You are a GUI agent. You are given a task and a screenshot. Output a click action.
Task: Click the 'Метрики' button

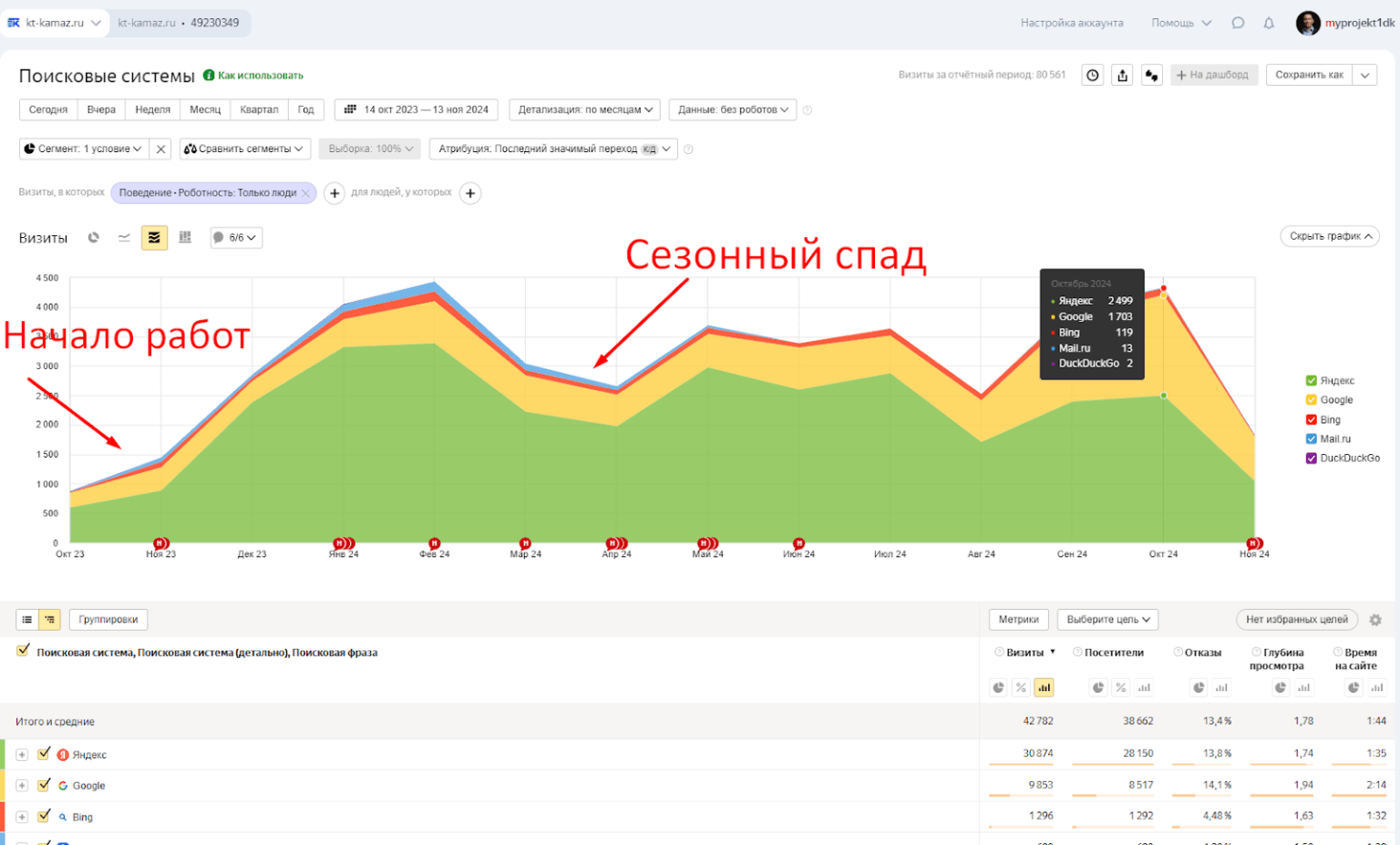[1019, 620]
